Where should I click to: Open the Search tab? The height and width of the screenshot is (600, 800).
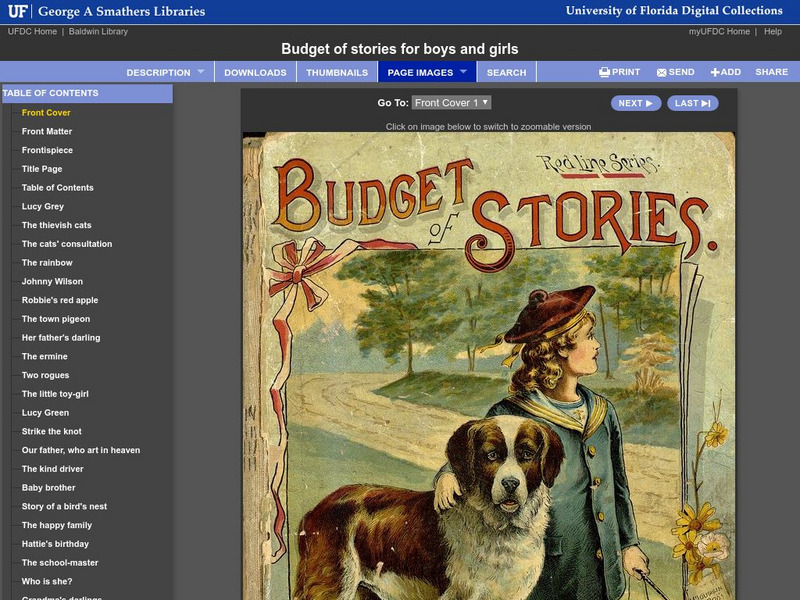tap(506, 72)
